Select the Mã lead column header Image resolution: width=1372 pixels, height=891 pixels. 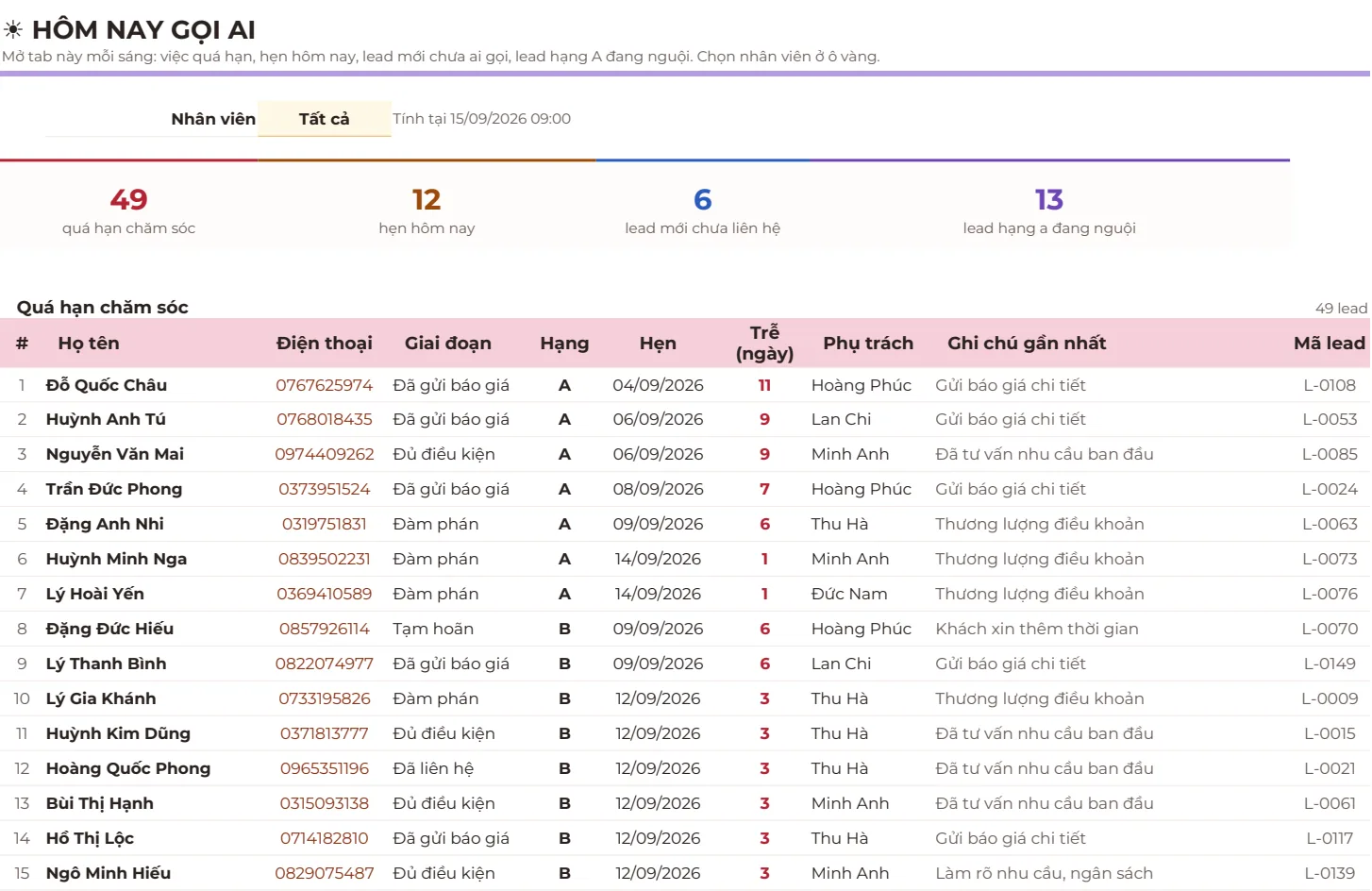click(x=1330, y=344)
